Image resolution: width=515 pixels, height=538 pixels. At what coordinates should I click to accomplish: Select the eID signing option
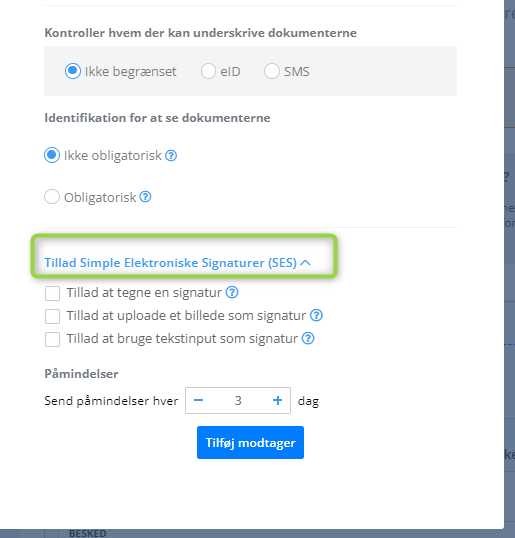pyautogui.click(x=208, y=71)
